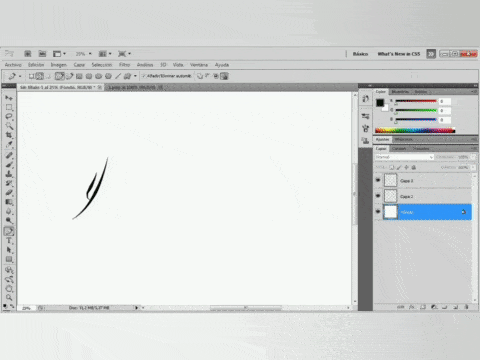Toggle lock image pixels in Capas panel
Image resolution: width=480 pixels, height=360 pixels.
coord(399,167)
